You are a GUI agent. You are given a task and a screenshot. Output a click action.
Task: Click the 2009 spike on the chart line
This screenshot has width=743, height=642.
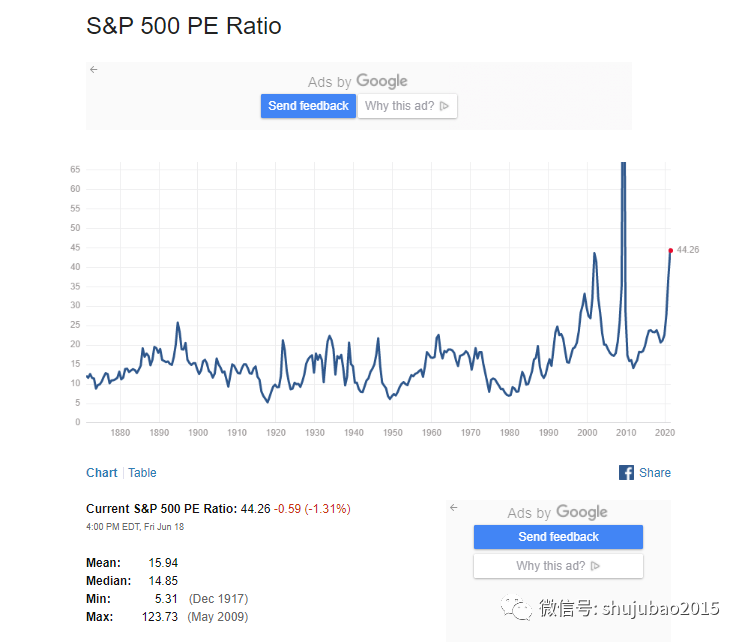point(624,200)
